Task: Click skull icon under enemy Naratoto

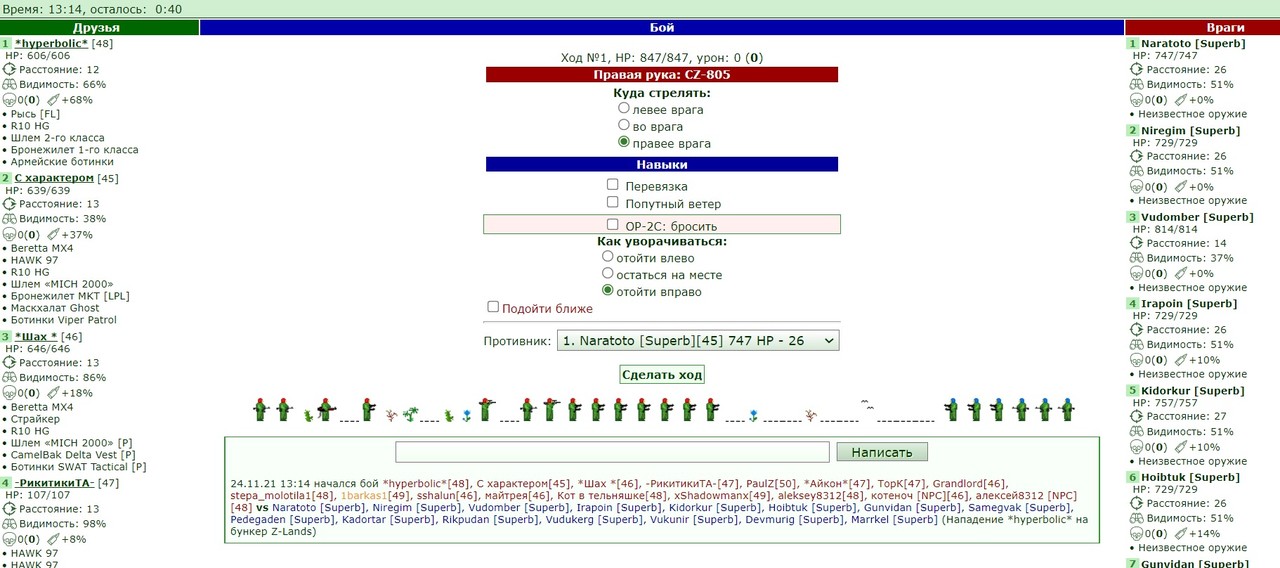Action: pyautogui.click(x=1137, y=100)
